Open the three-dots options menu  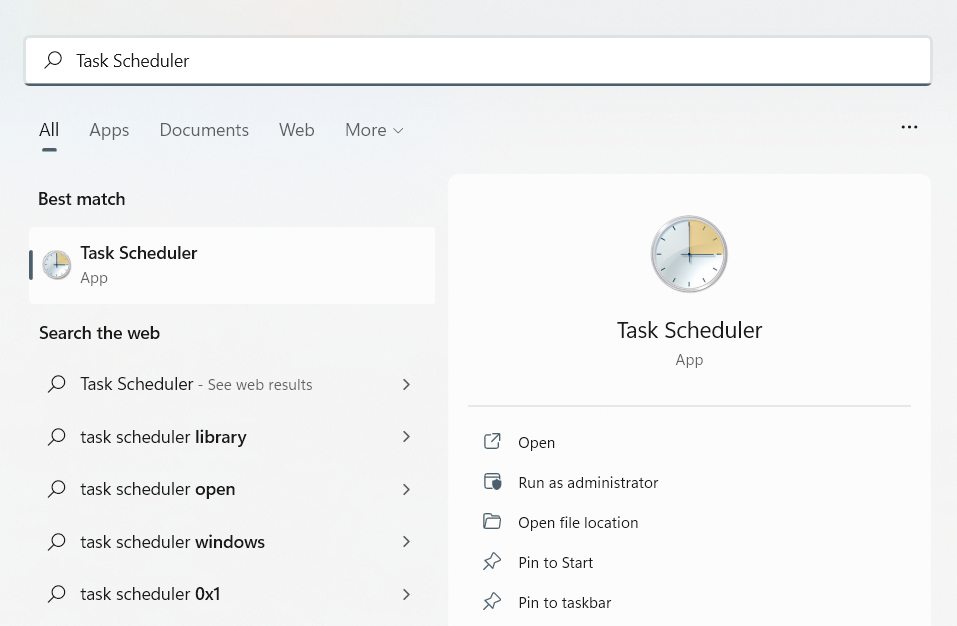coord(909,127)
